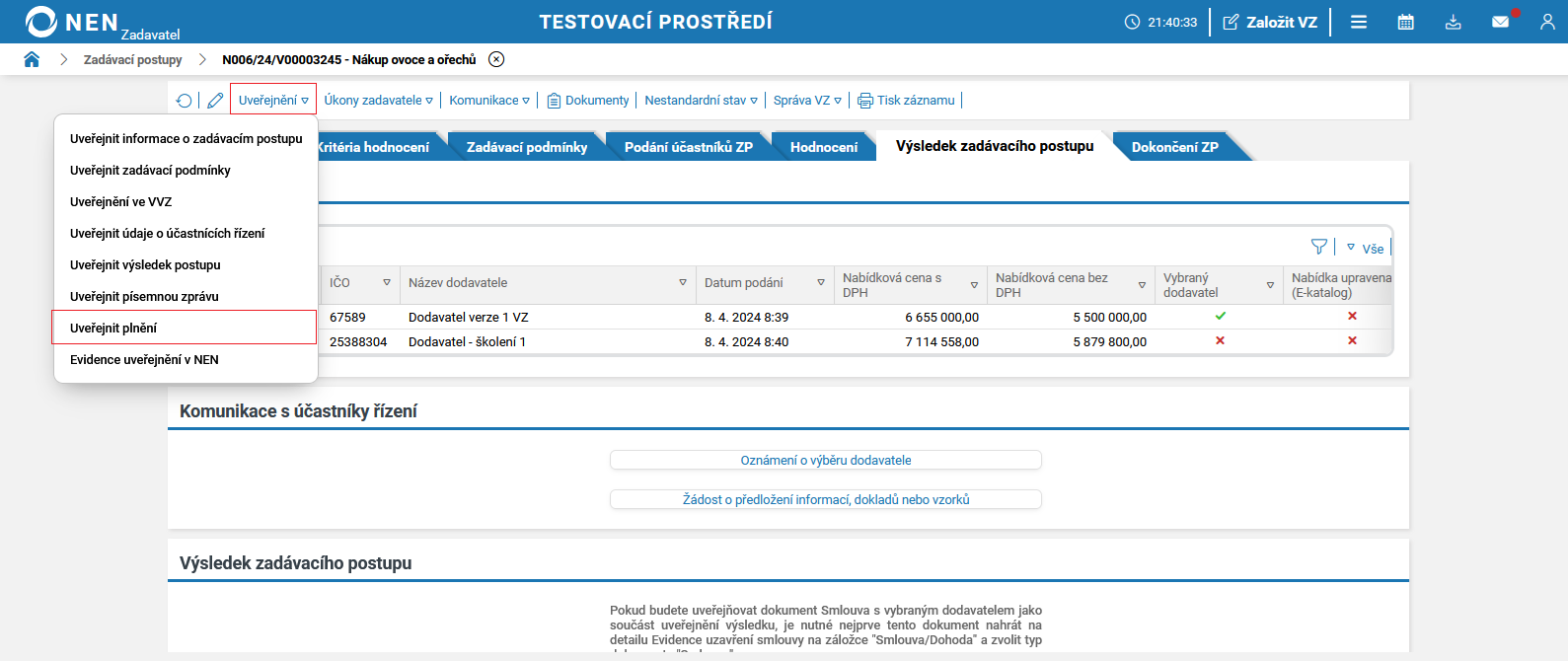This screenshot has width=1568, height=661.
Task: Click the table filter funnel icon
Action: coord(1319,247)
